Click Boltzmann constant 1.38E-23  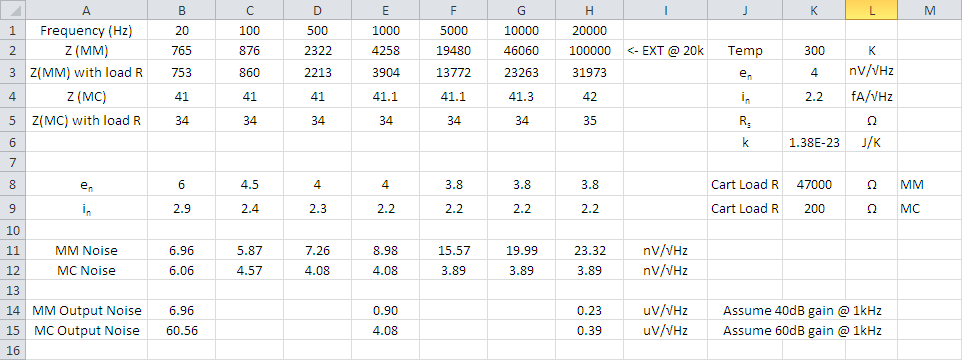pyautogui.click(x=814, y=142)
